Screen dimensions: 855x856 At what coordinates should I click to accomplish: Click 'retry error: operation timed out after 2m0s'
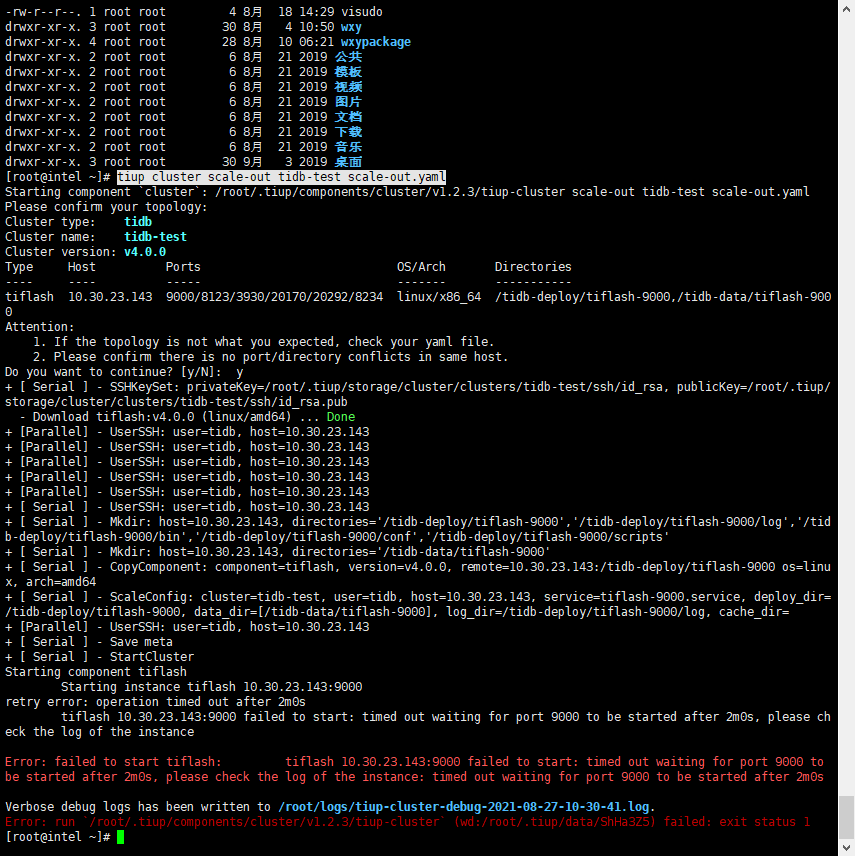coord(156,702)
